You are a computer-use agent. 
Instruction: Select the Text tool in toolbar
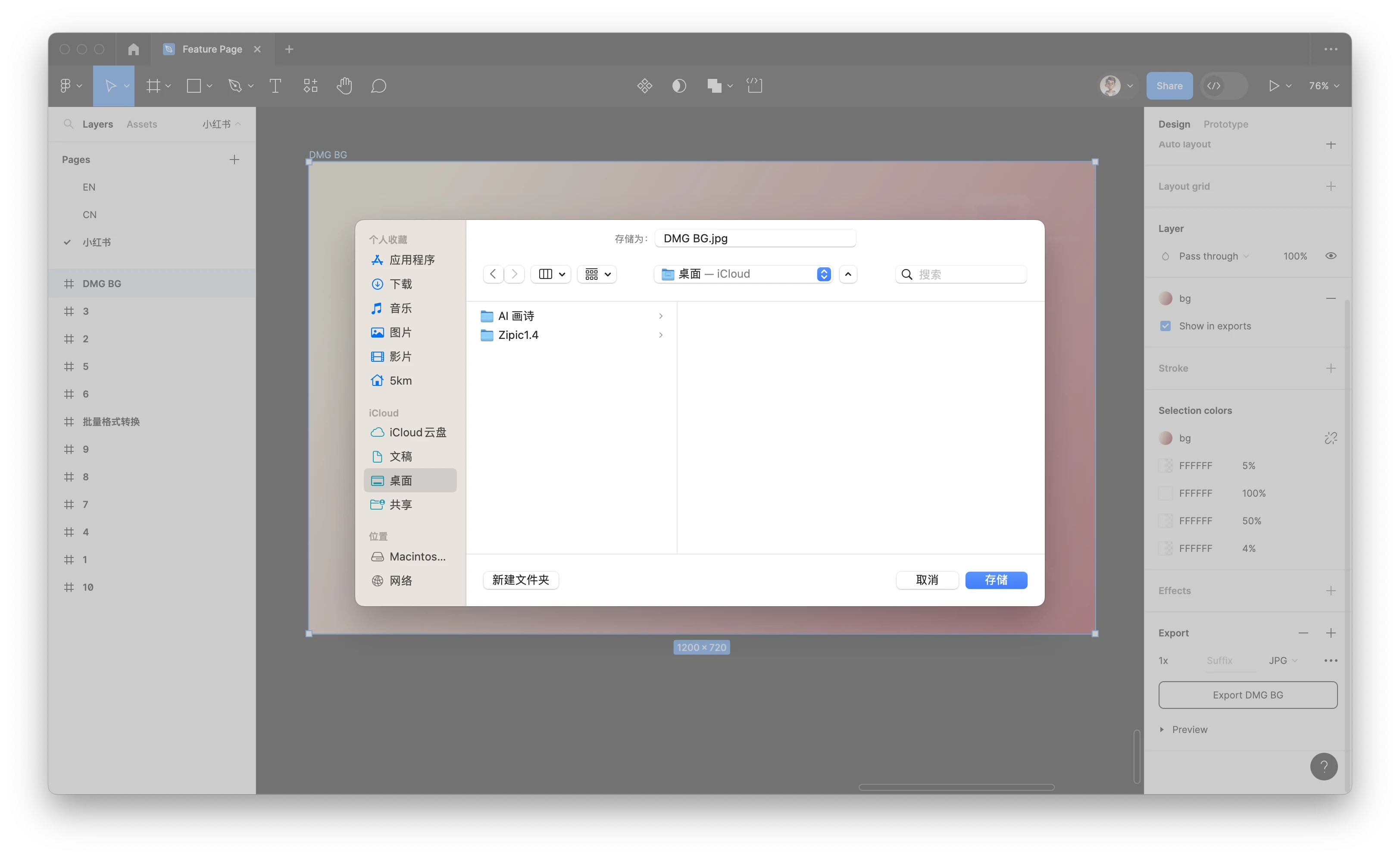tap(275, 86)
